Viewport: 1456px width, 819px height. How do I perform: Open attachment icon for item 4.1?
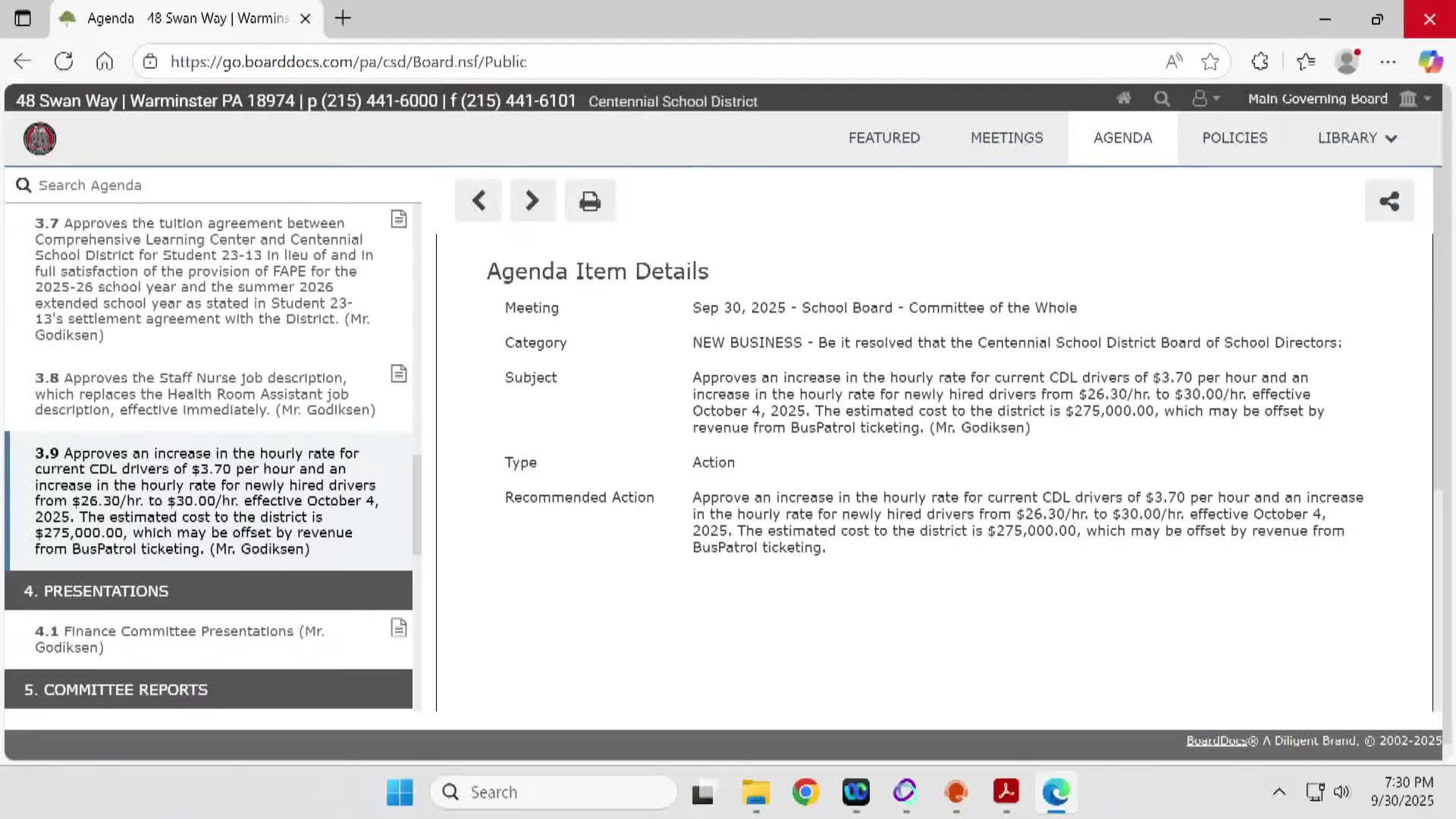[x=399, y=628]
